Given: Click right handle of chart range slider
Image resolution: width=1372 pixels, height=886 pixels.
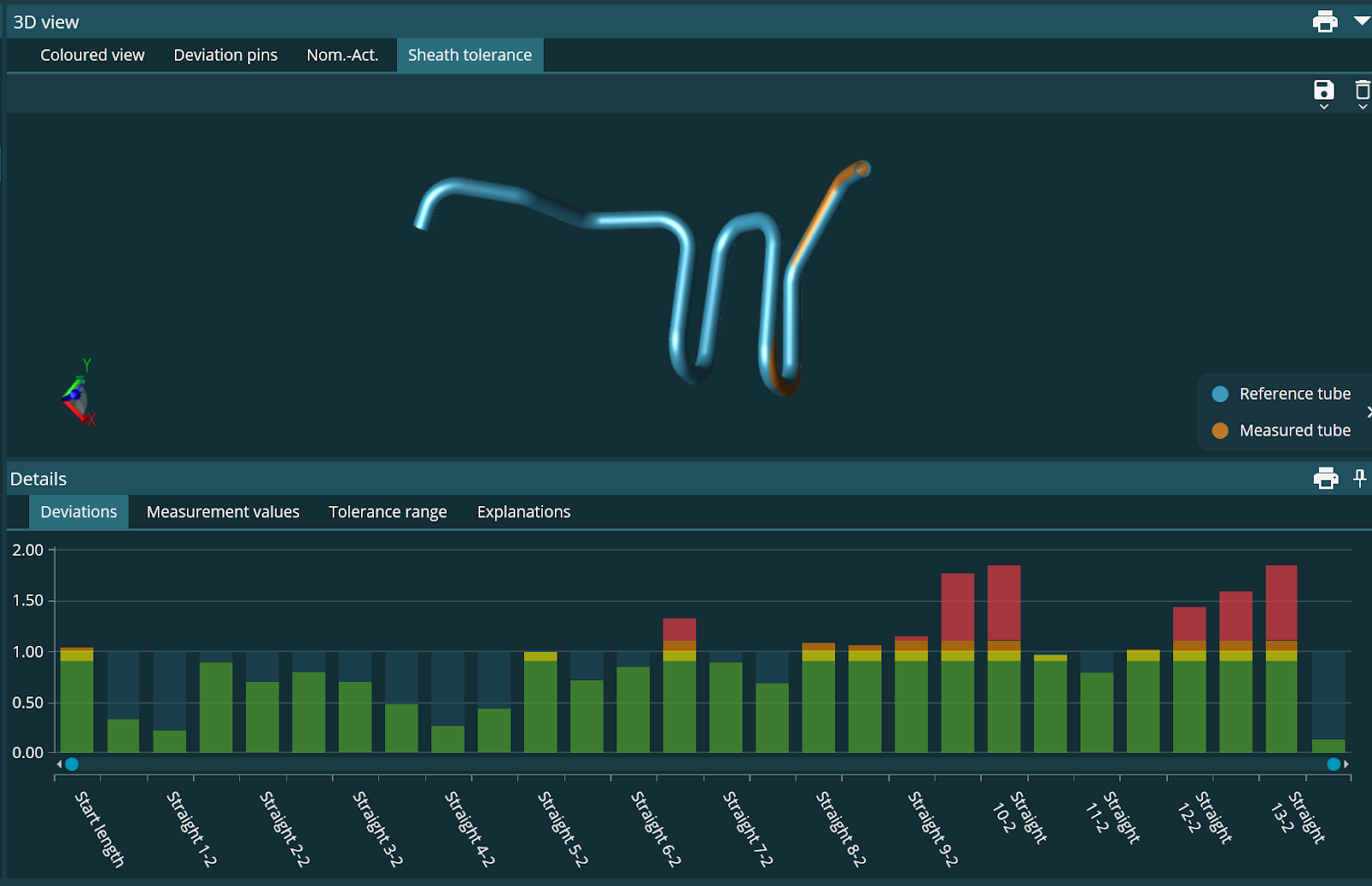Looking at the screenshot, I should 1333,764.
